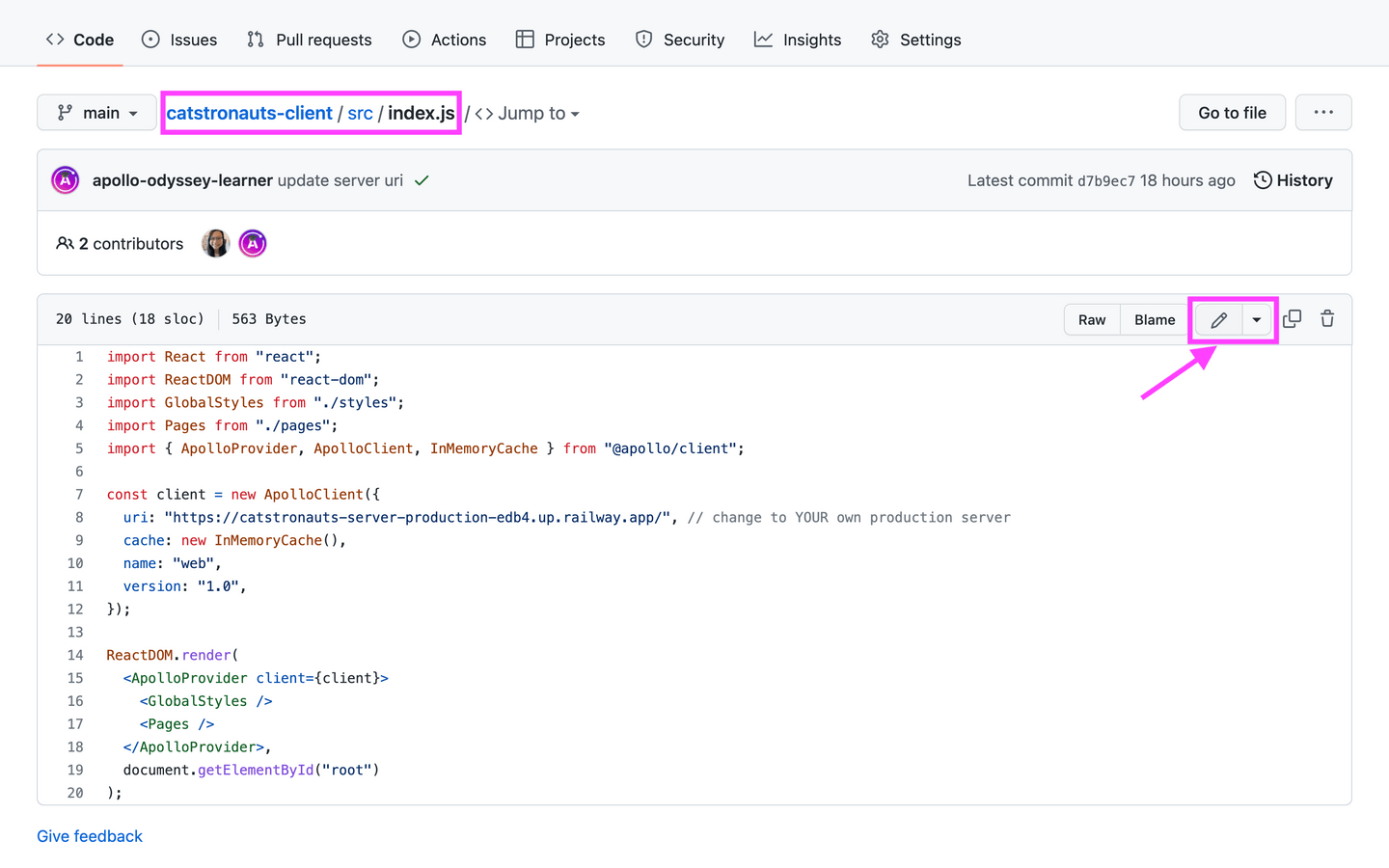The image size is (1389, 868).
Task: Open the apollo-odyssey-learner commit author avatar
Action: pos(66,180)
